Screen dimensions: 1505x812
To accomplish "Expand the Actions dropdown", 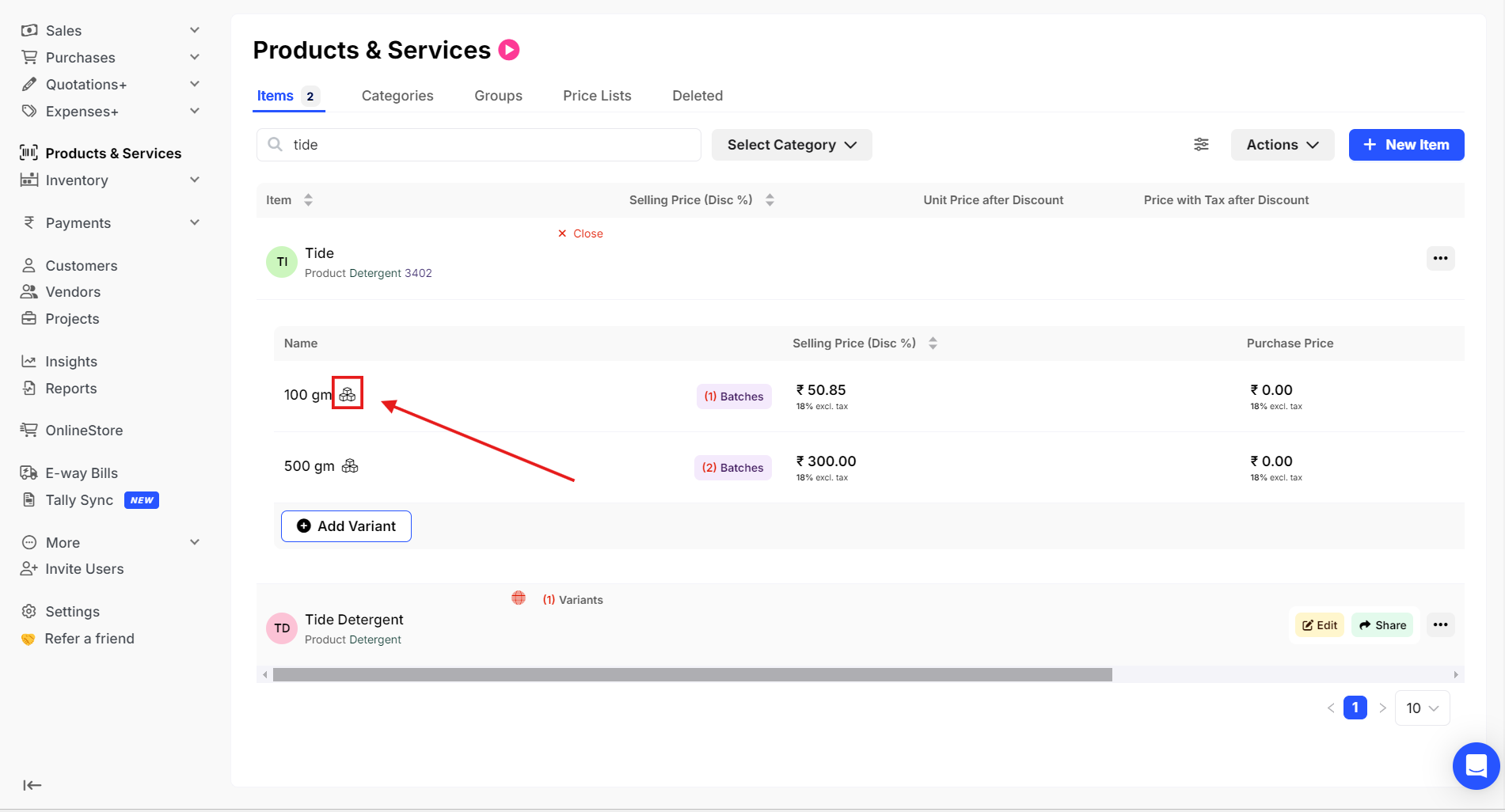I will point(1282,145).
